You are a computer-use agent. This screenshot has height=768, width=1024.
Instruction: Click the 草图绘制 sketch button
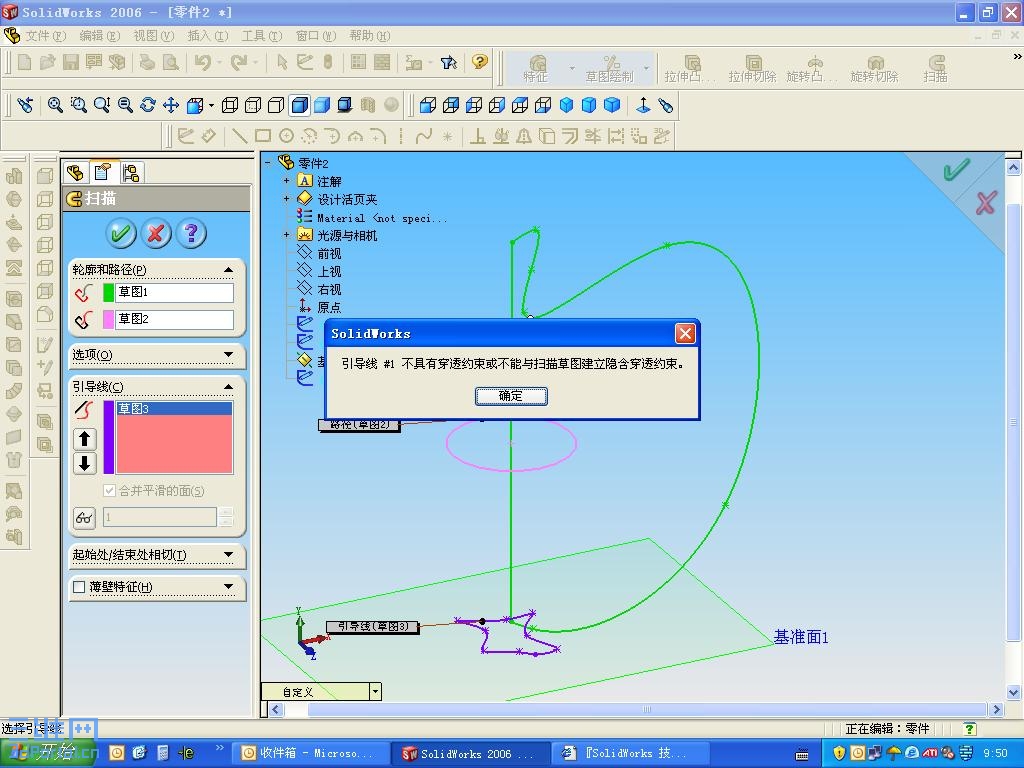pos(609,69)
